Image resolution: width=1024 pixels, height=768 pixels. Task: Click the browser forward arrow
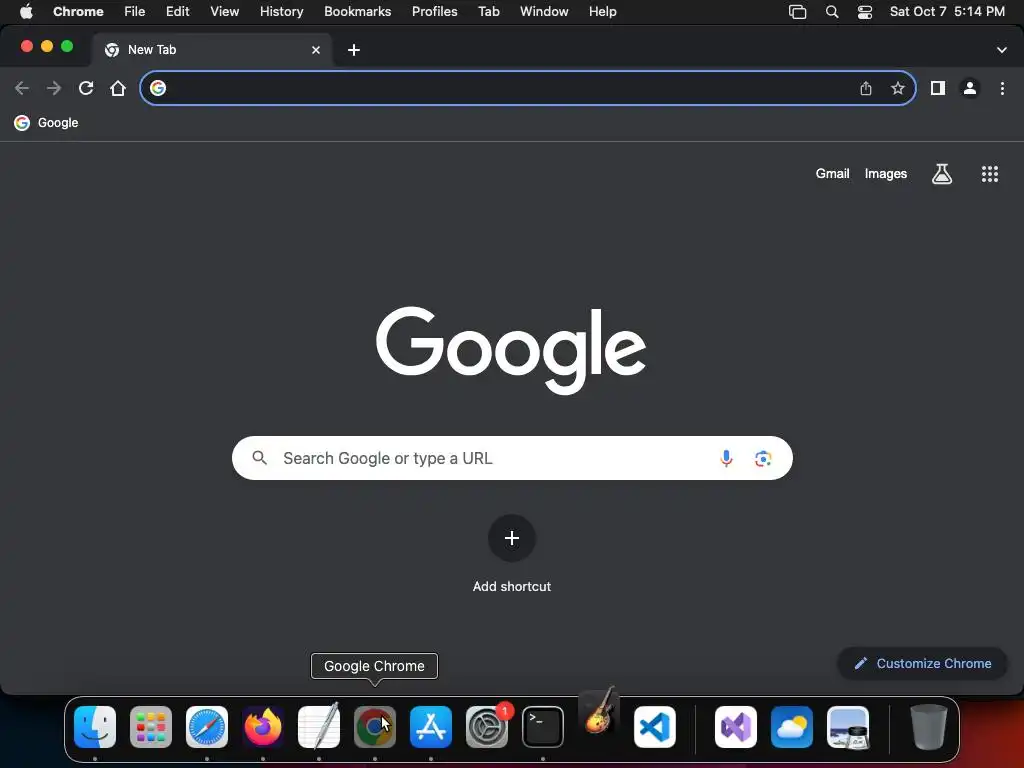point(54,88)
